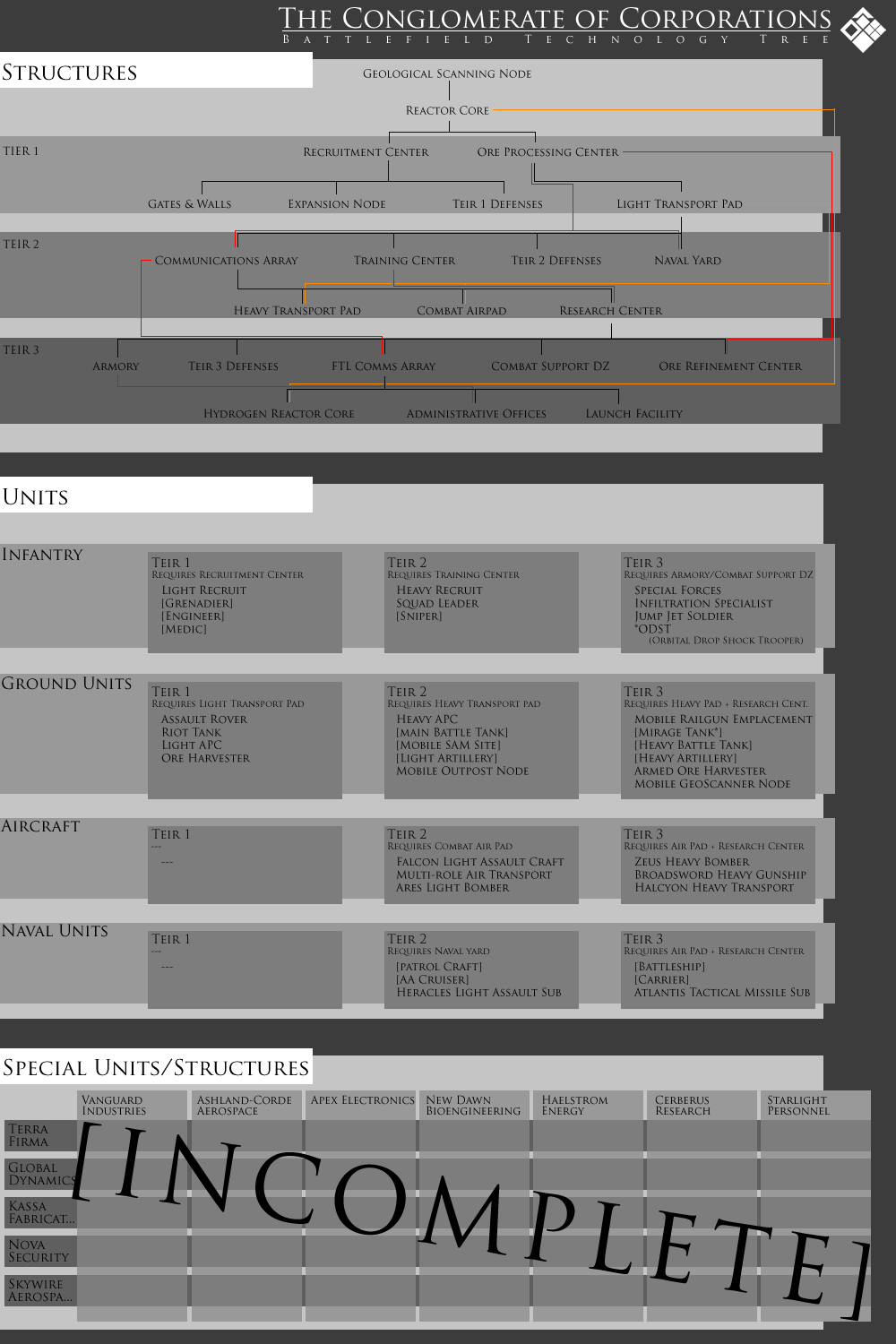Image resolution: width=896 pixels, height=1344 pixels.
Task: Click Teir 2 Defenses node
Action: coord(556,261)
